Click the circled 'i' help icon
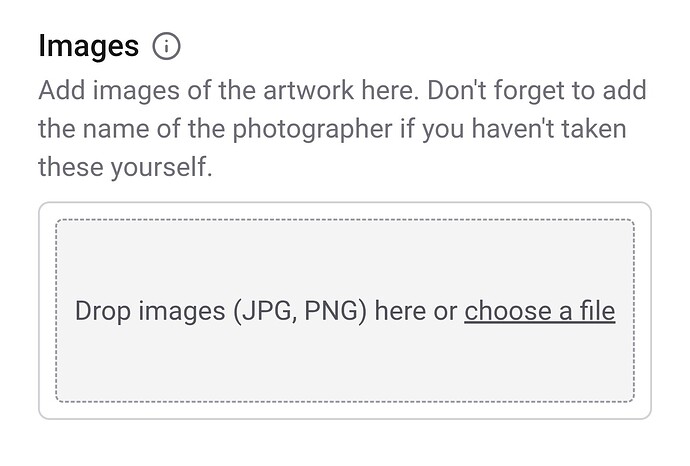690x466 pixels. (x=166, y=46)
